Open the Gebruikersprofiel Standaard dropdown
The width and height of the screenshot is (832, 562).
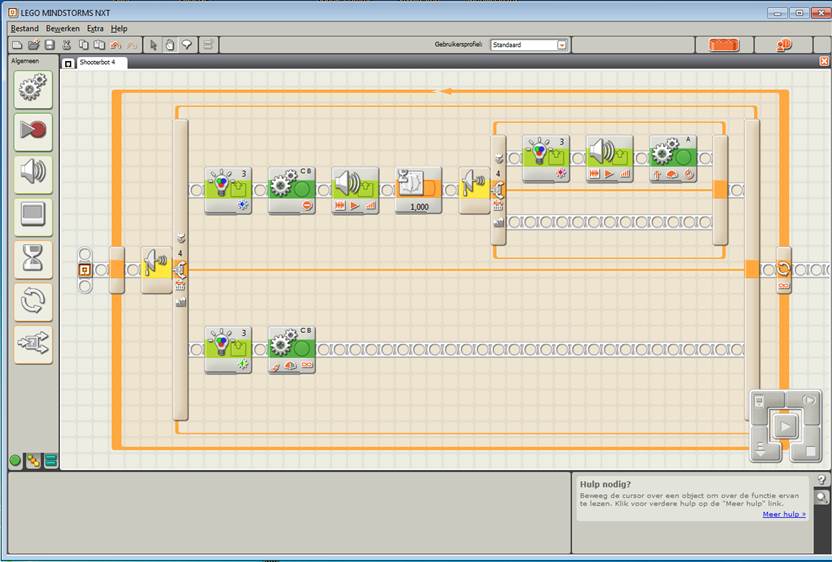[x=529, y=45]
